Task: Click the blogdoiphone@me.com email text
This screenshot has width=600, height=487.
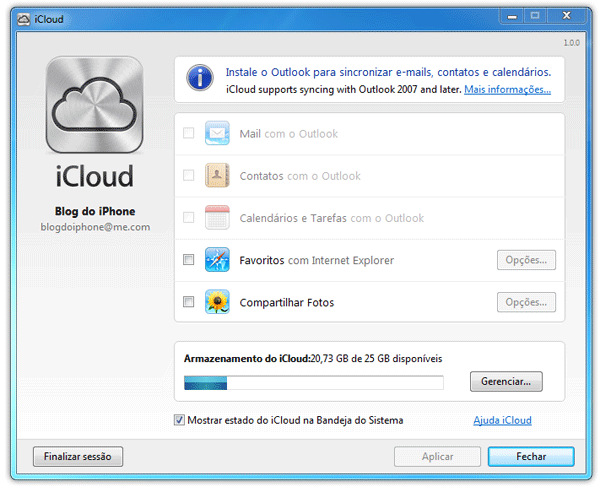Action: click(95, 227)
